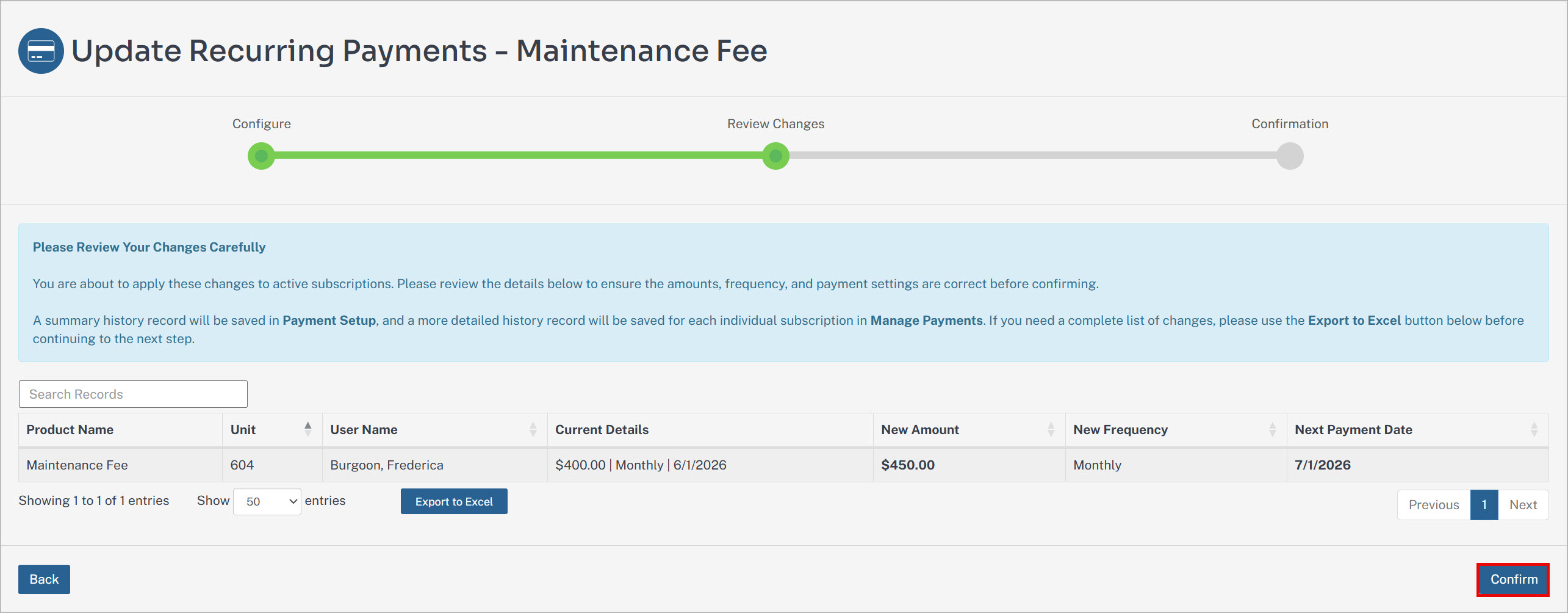The width and height of the screenshot is (1568, 613).
Task: Focus the Search Records field
Action: (133, 394)
